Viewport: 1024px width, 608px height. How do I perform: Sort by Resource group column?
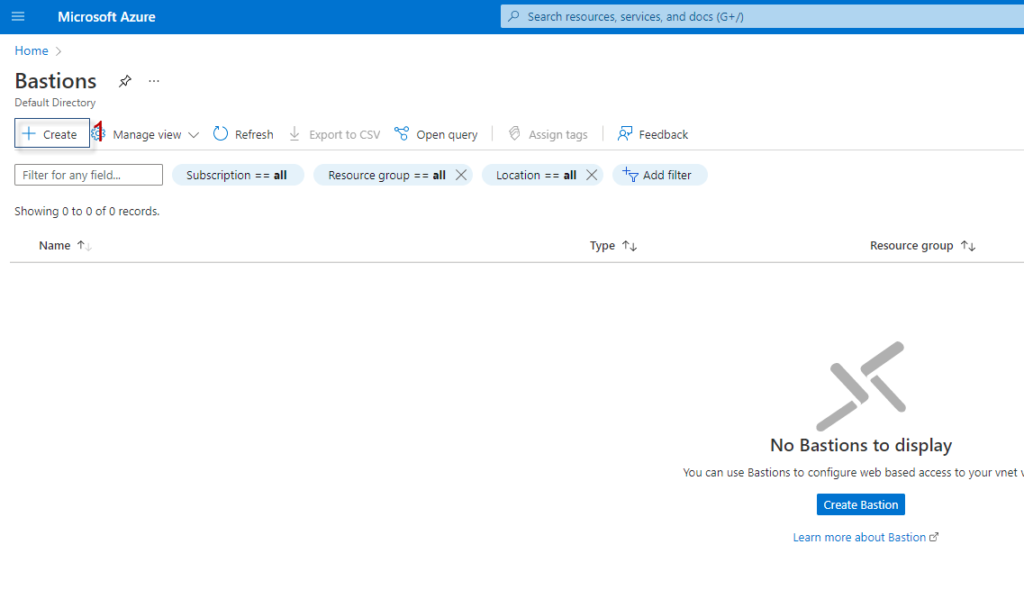pyautogui.click(x=922, y=246)
